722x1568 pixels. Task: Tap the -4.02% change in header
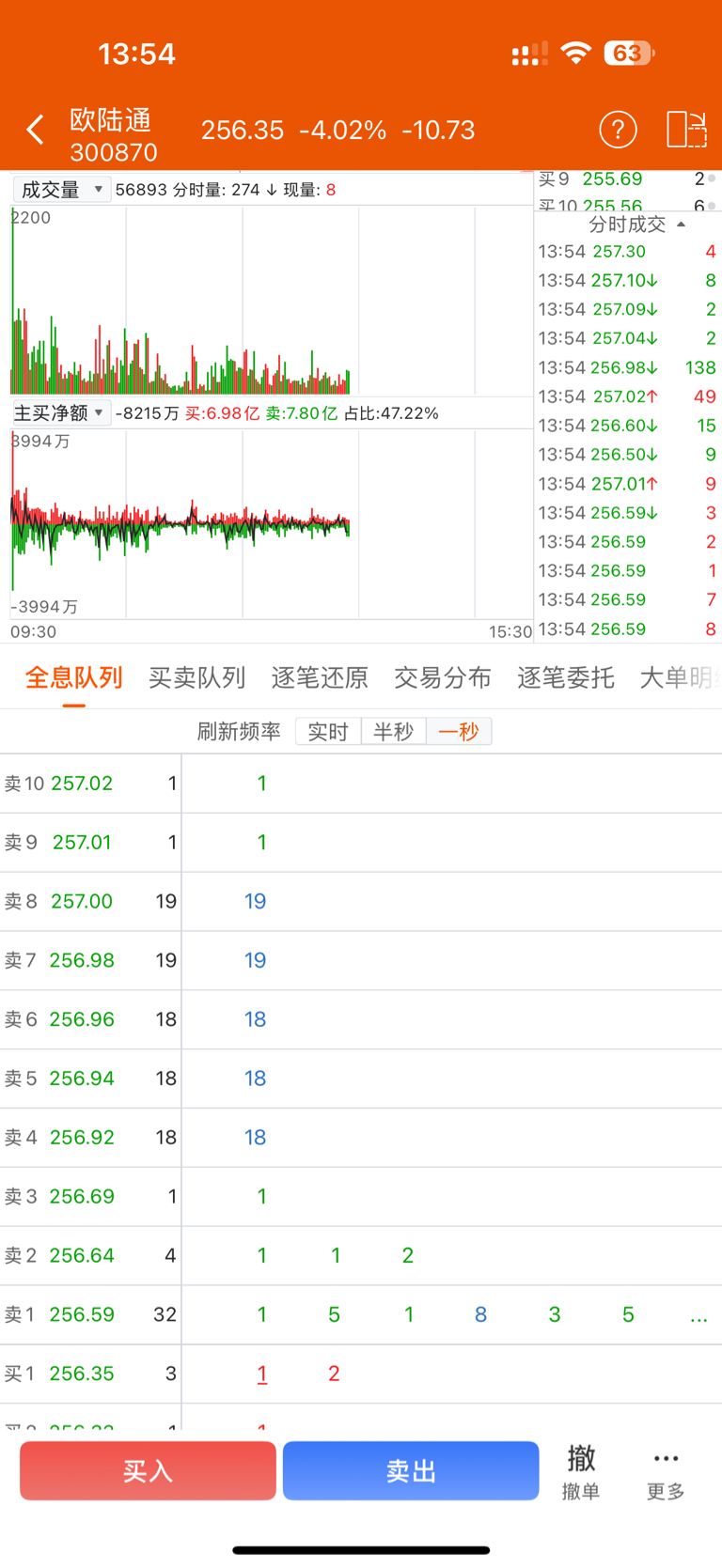pyautogui.click(x=343, y=131)
